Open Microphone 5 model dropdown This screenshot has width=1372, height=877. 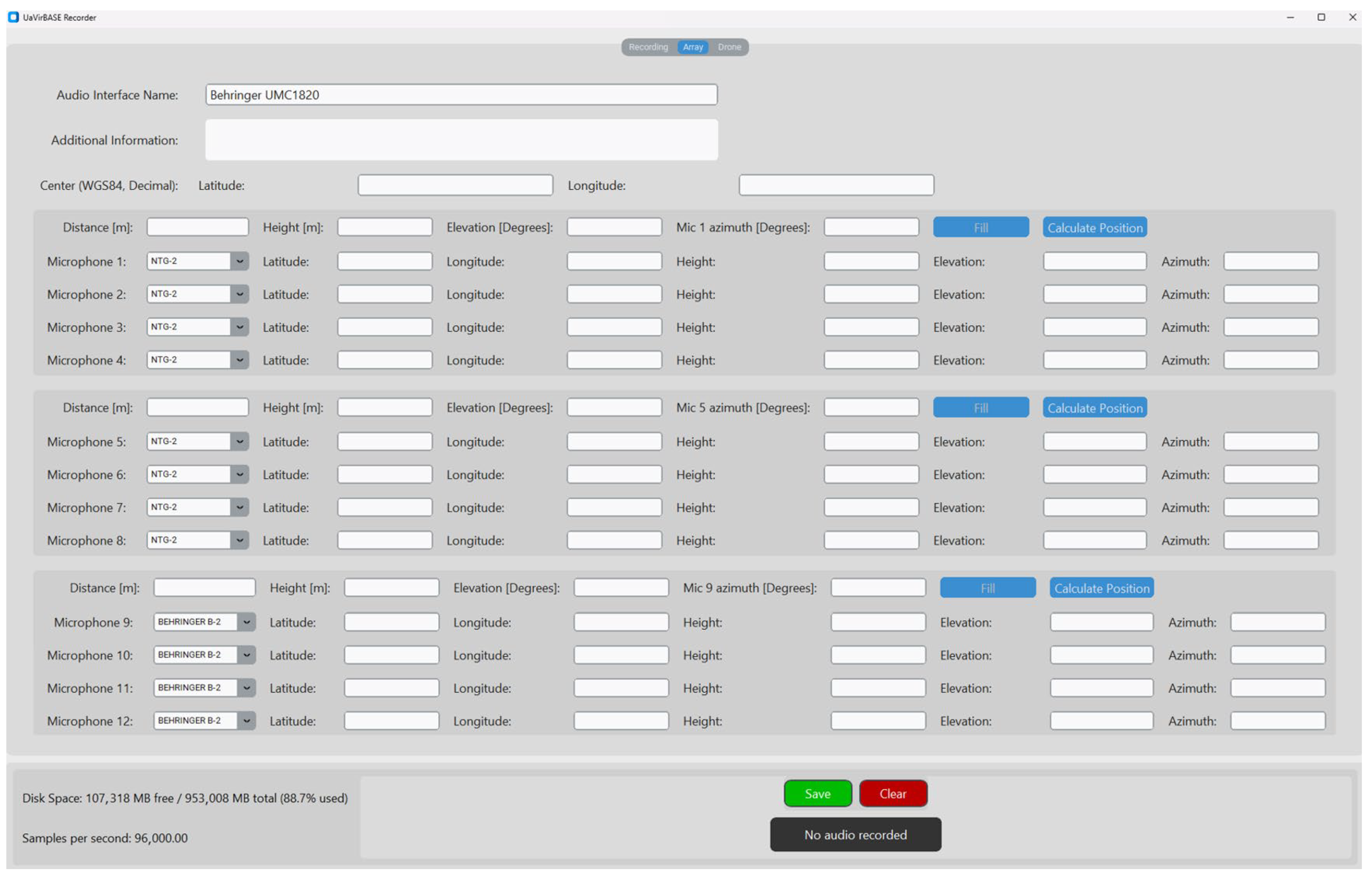(x=240, y=441)
